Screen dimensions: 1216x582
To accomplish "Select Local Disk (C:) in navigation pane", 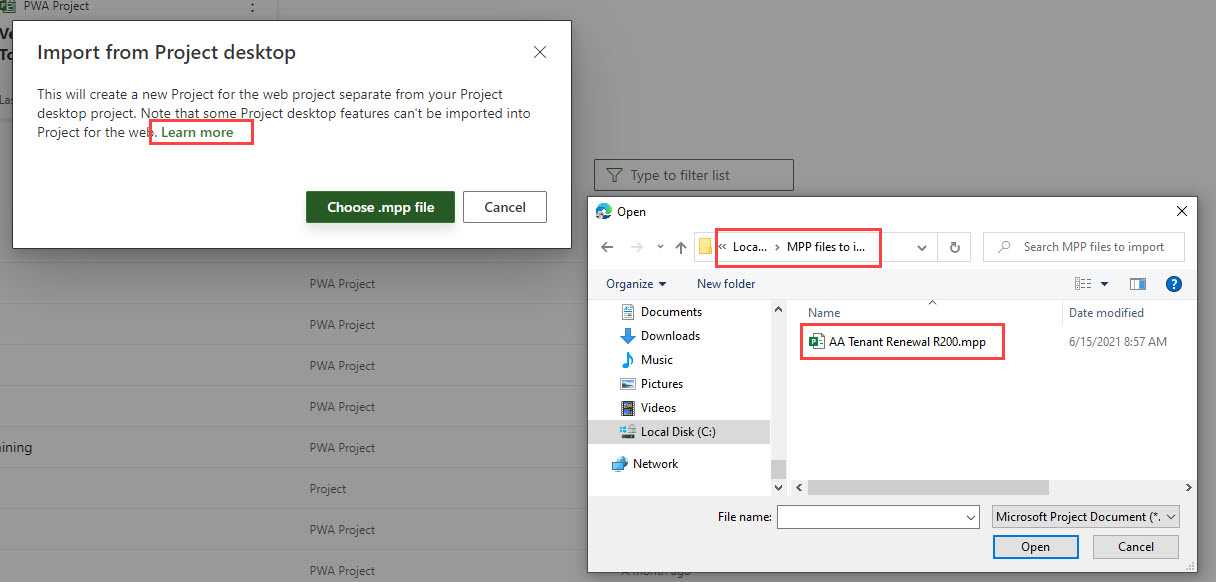I will (x=678, y=432).
